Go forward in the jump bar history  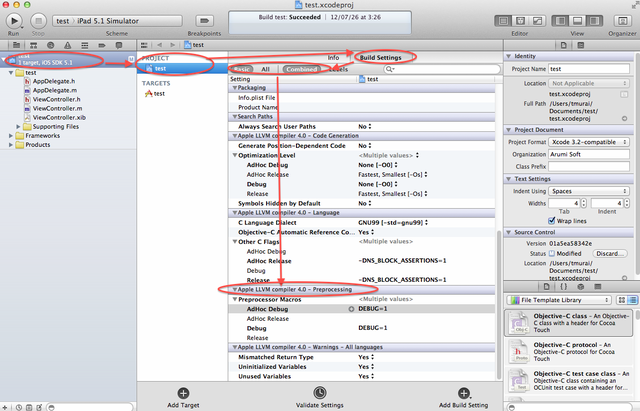click(173, 45)
